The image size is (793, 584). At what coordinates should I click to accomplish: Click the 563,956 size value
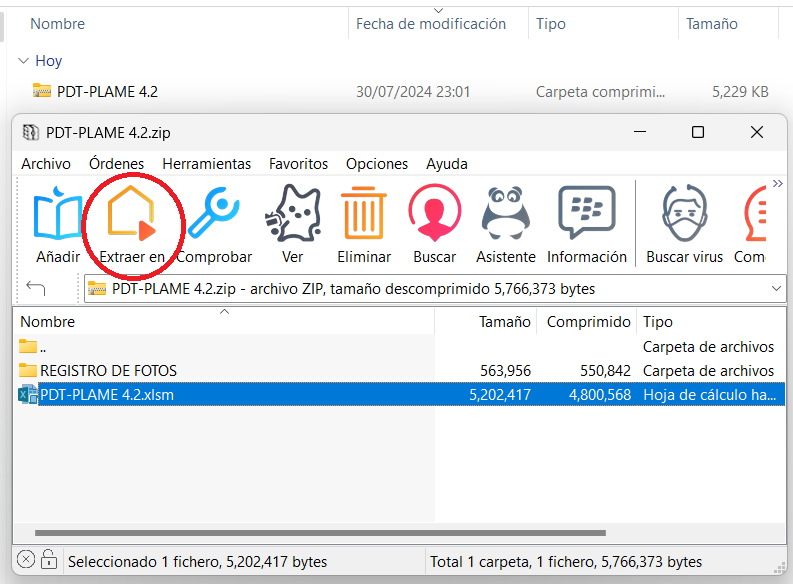pyautogui.click(x=505, y=371)
